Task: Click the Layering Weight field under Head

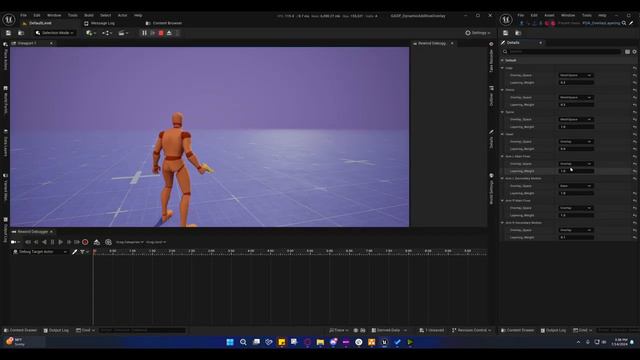Action: pyautogui.click(x=576, y=149)
